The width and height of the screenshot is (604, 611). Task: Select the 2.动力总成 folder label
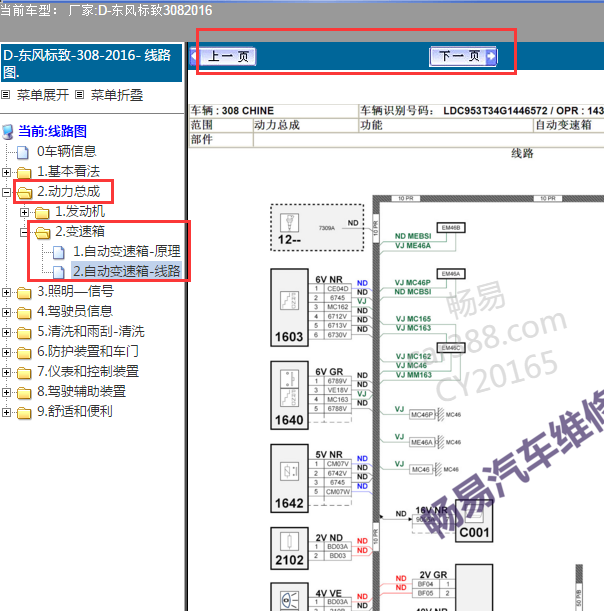coord(68,191)
